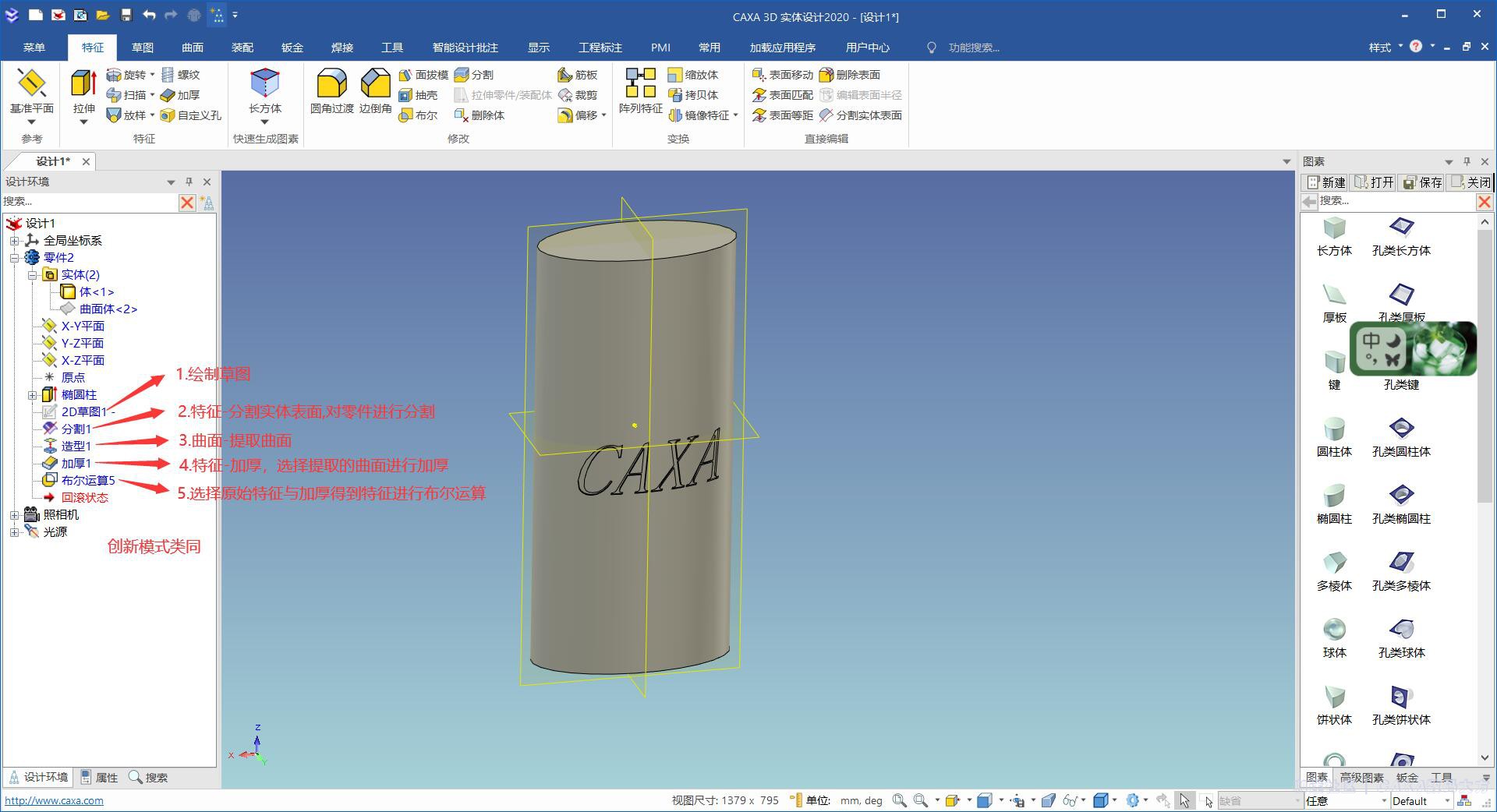Switch to the 装配 ribbon tab
The height and width of the screenshot is (812, 1497).
[242, 48]
